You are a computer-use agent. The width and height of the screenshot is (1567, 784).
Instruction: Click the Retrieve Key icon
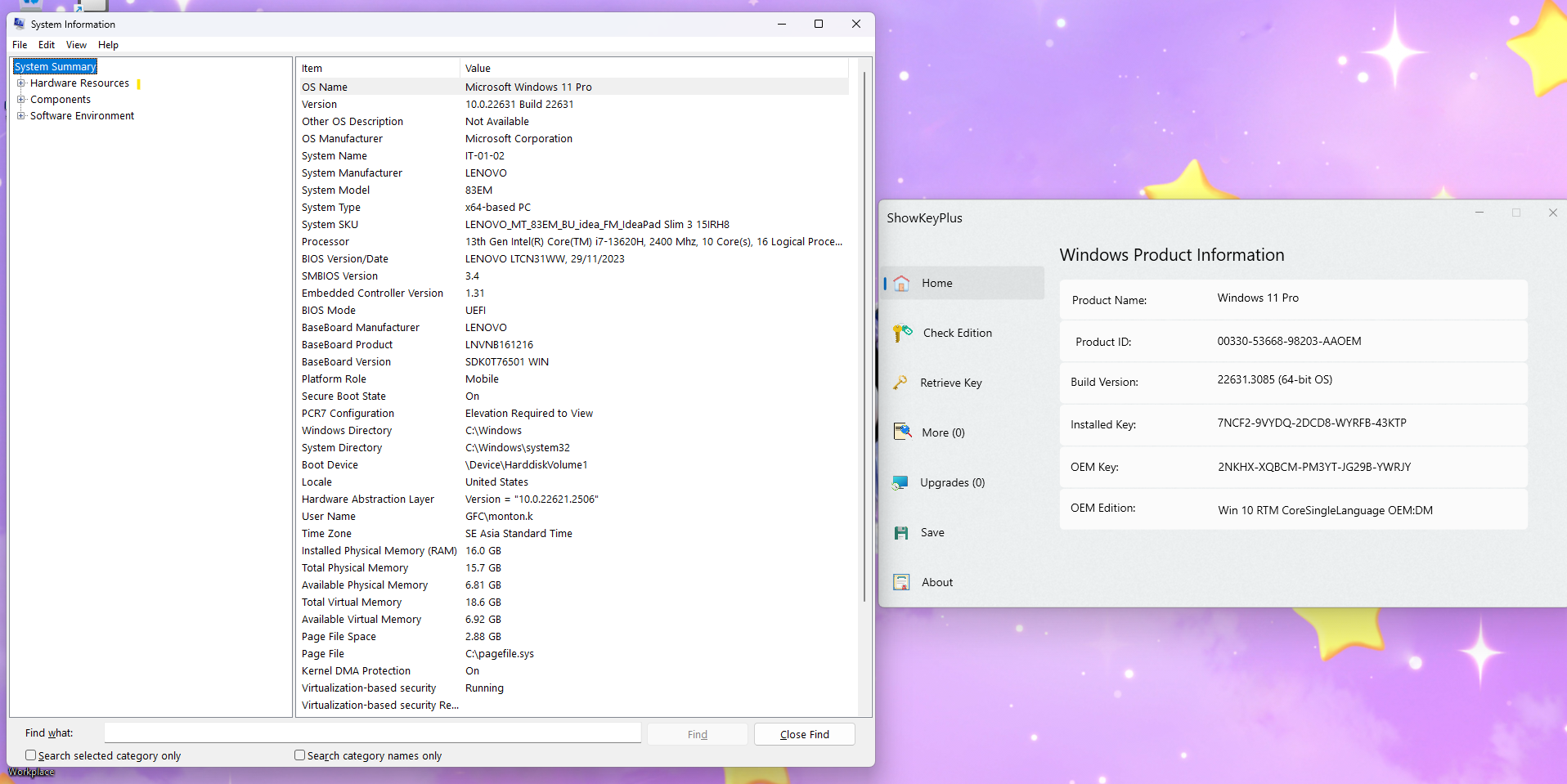900,383
